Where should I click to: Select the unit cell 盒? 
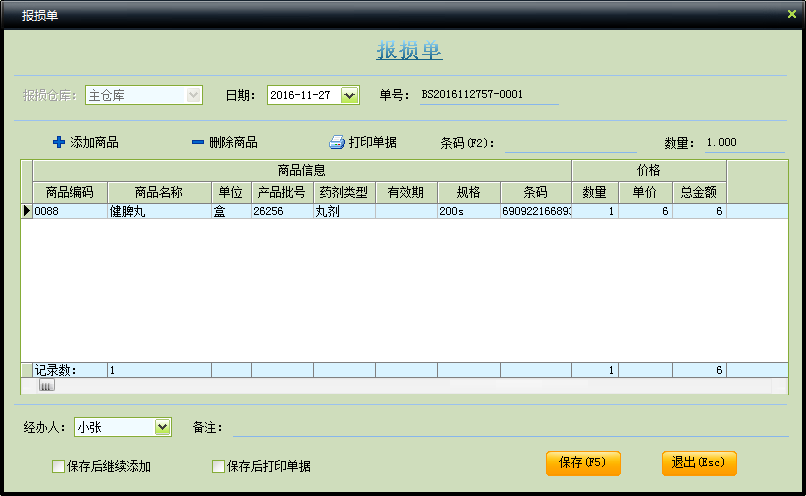(231, 211)
